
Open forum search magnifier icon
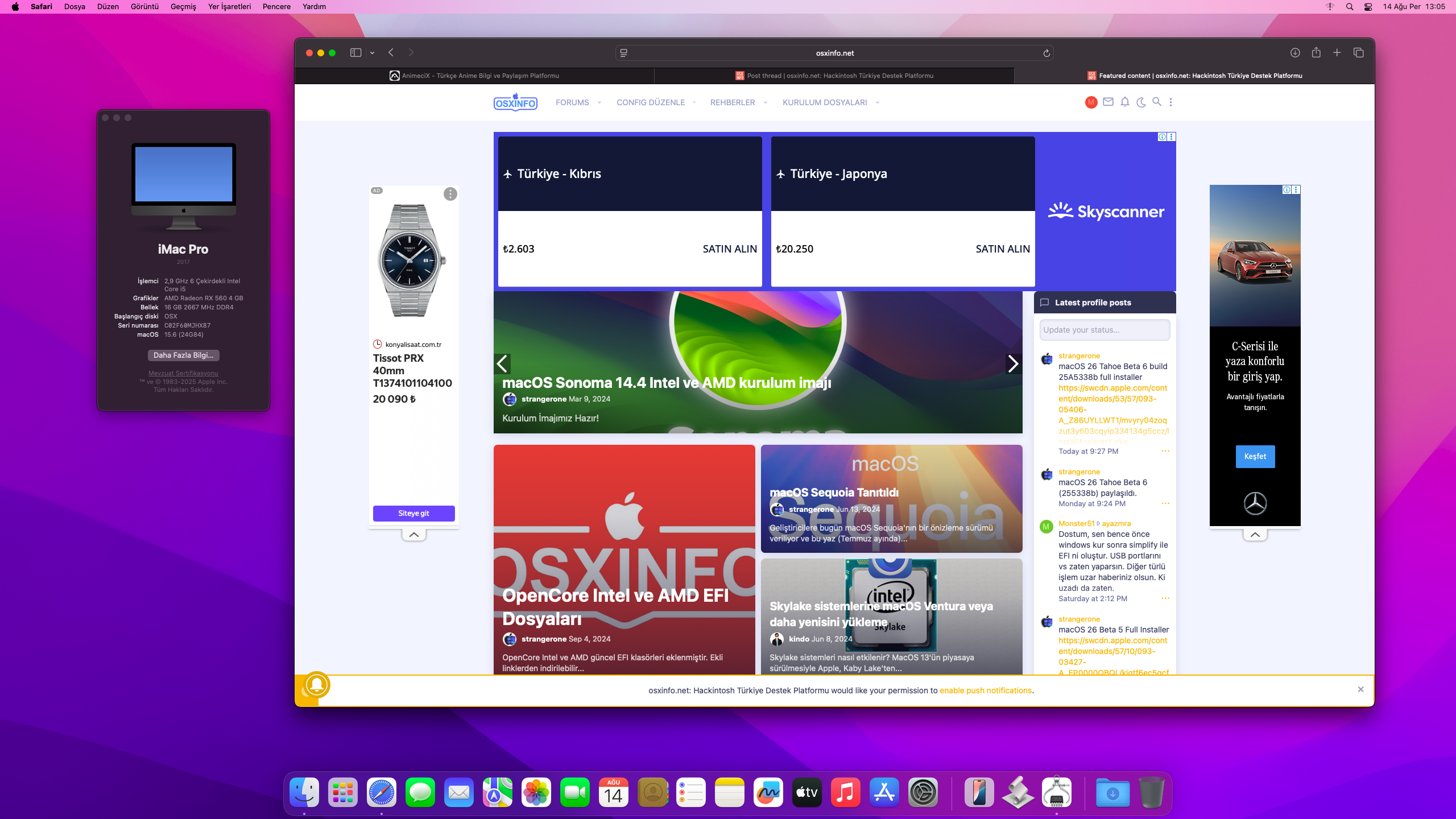tap(1157, 102)
